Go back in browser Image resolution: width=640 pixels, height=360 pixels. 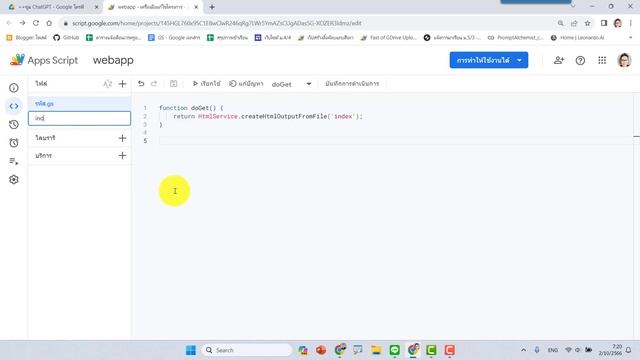9,23
